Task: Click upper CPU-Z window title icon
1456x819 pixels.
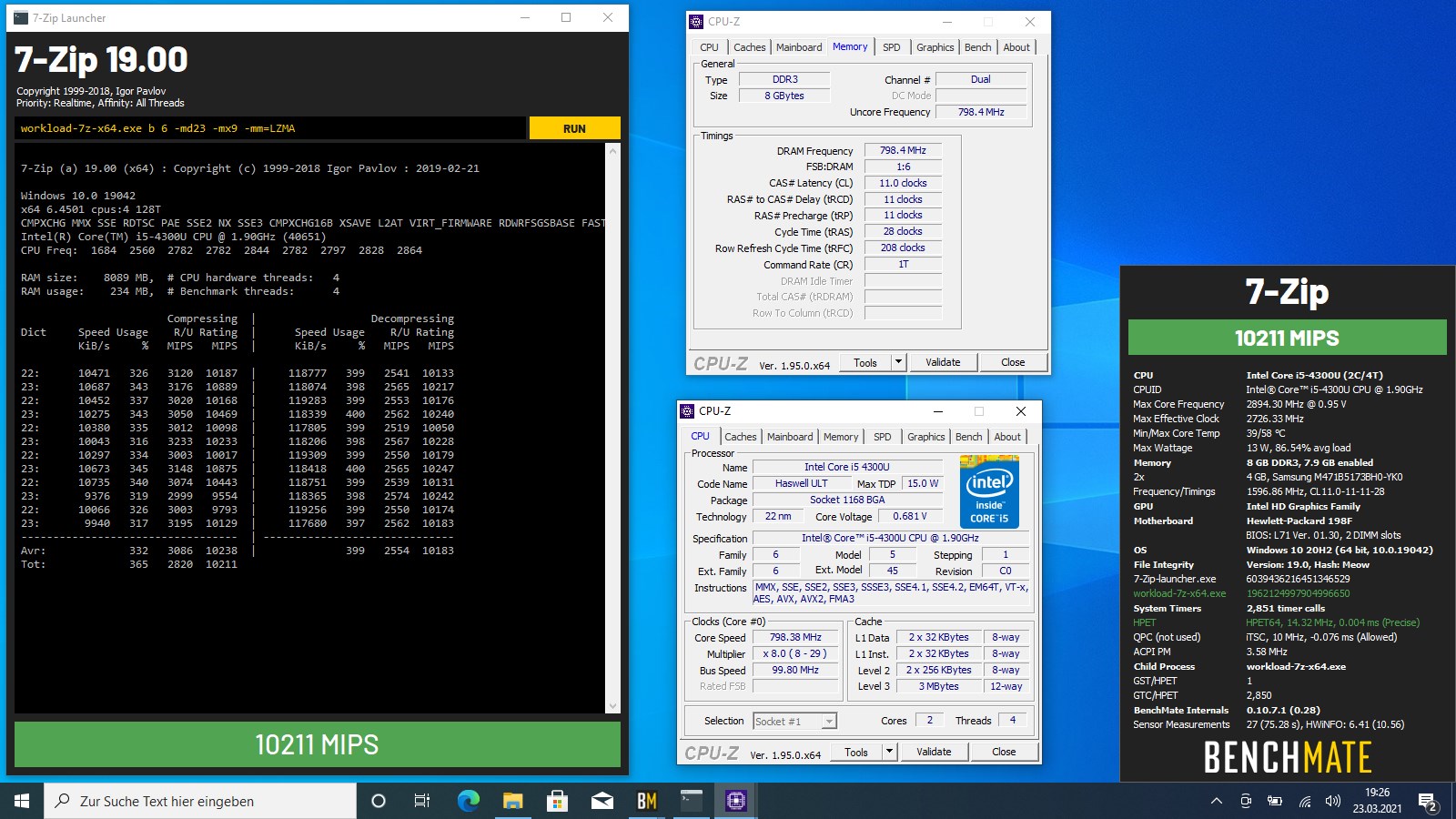Action: click(x=696, y=22)
